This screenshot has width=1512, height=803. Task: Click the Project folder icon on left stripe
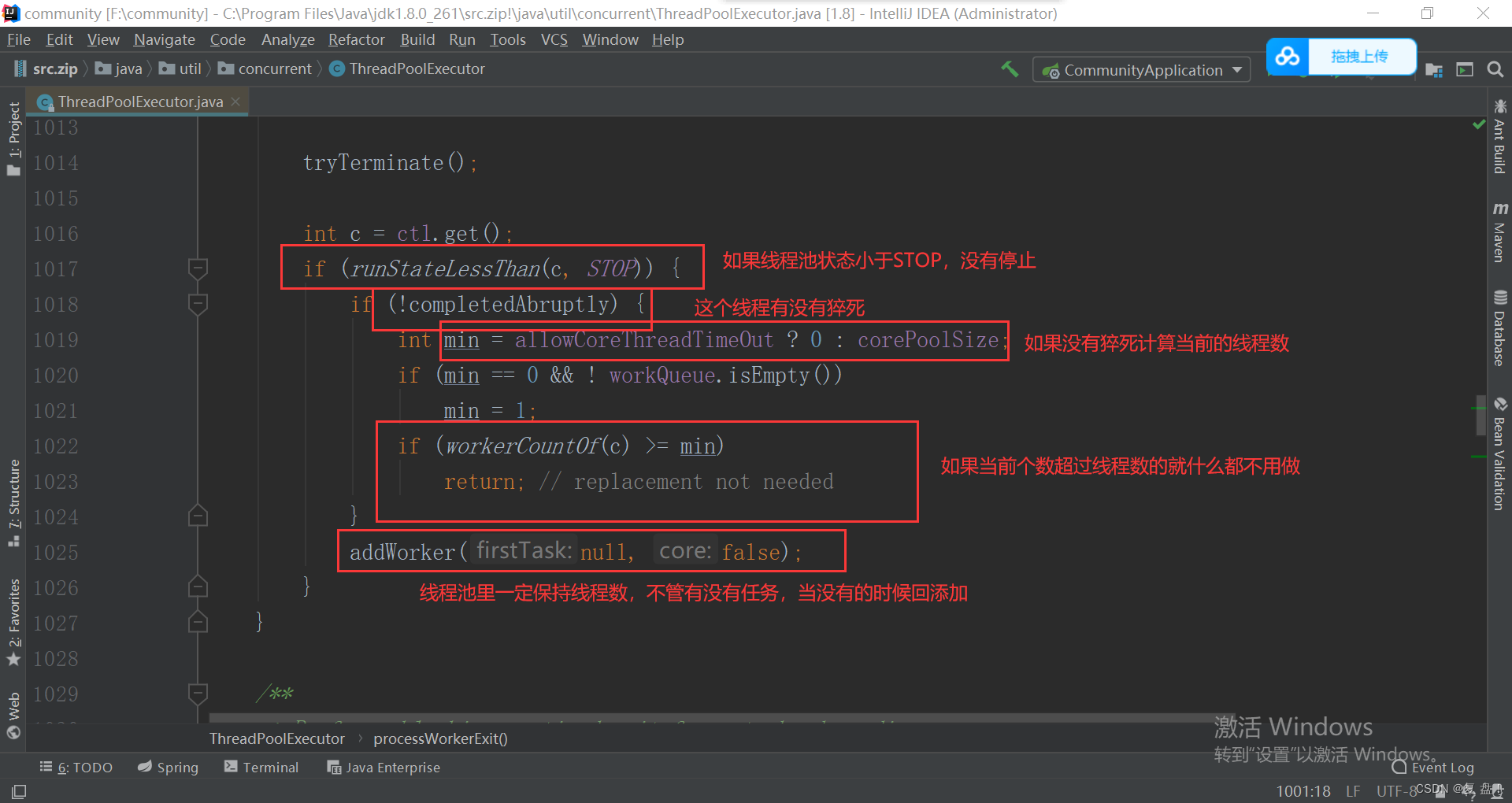[x=13, y=171]
